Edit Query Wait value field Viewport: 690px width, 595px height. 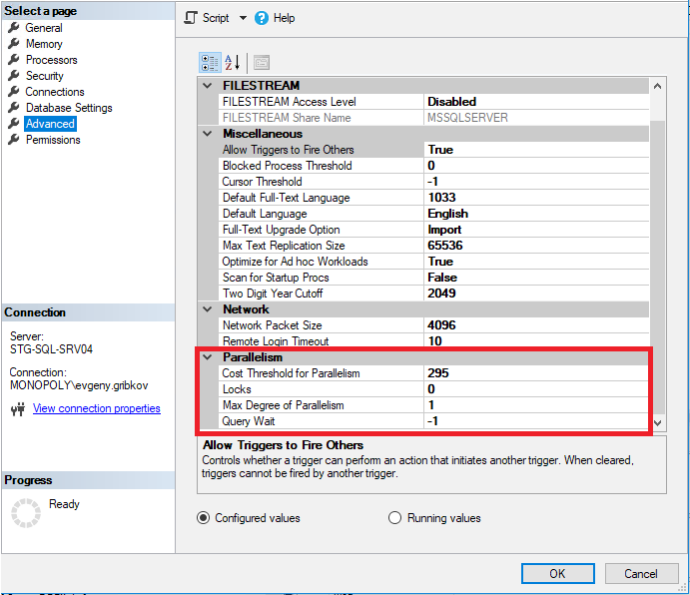coord(536,421)
